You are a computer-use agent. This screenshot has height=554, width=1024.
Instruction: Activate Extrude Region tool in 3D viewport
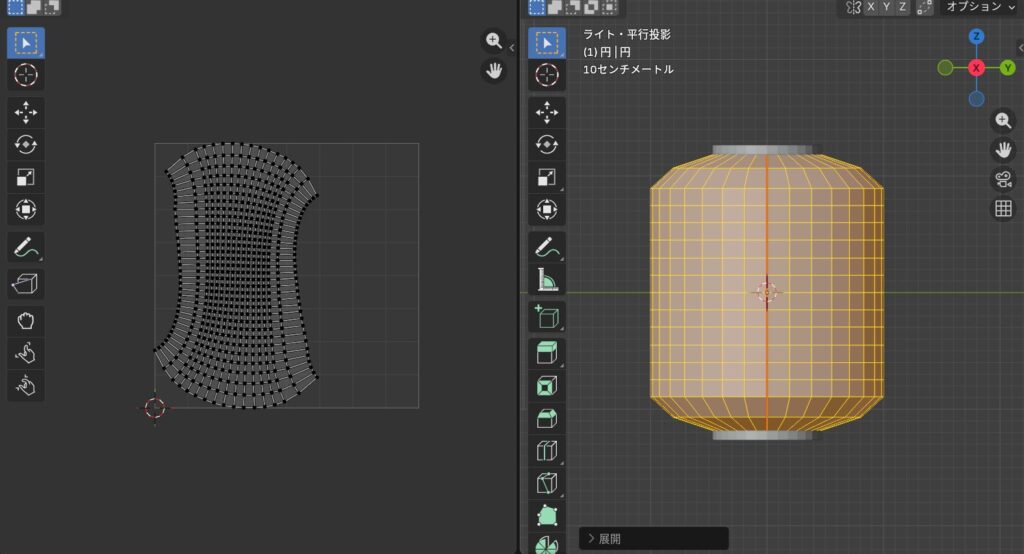click(x=546, y=353)
